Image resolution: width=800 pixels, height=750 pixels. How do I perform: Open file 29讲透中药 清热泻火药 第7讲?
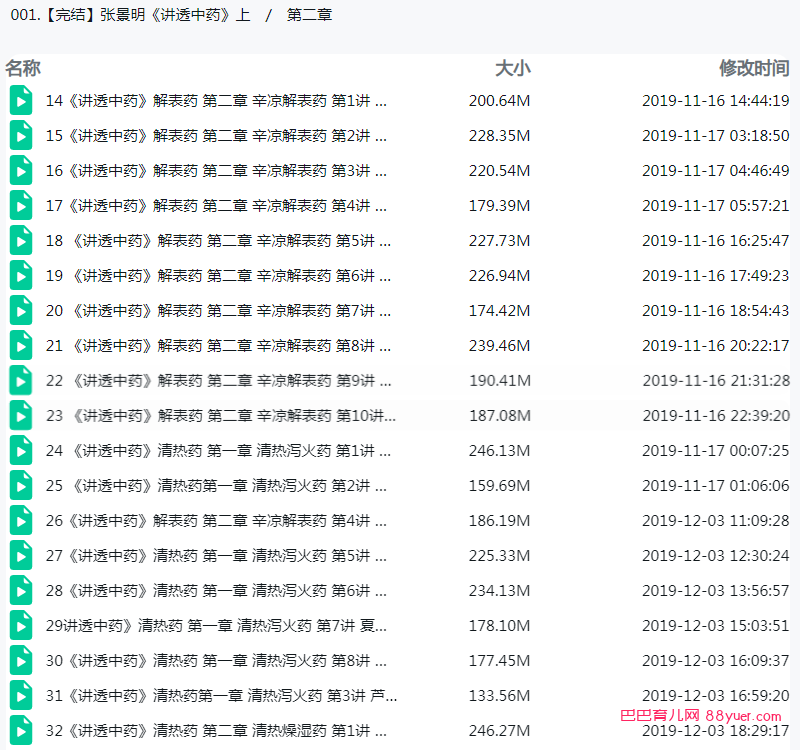(216, 626)
